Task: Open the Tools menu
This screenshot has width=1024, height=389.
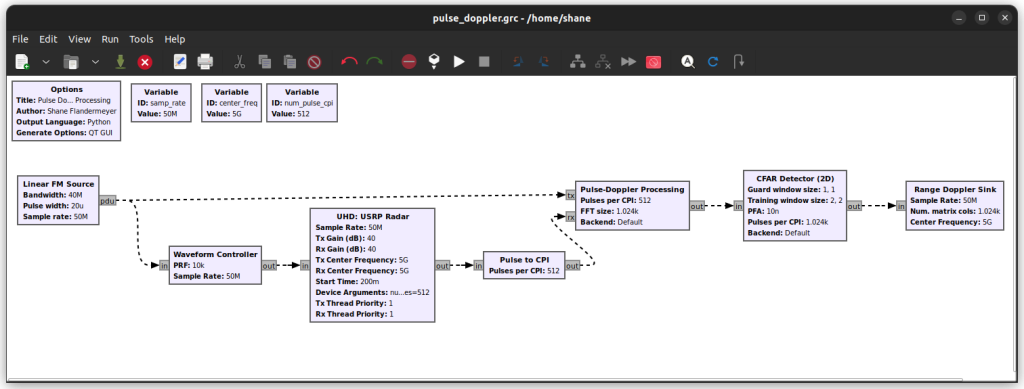Action: [141, 39]
